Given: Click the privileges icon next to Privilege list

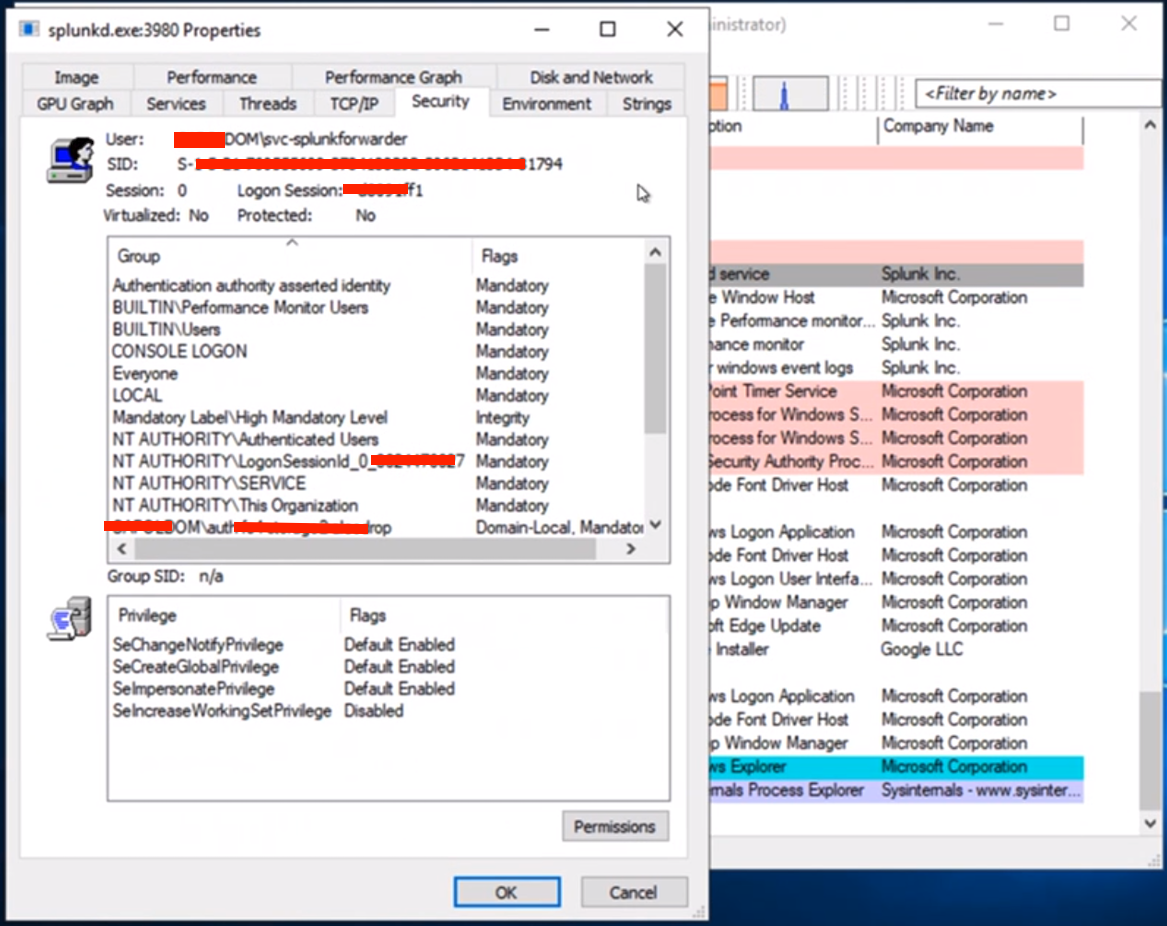Looking at the screenshot, I should pos(69,620).
